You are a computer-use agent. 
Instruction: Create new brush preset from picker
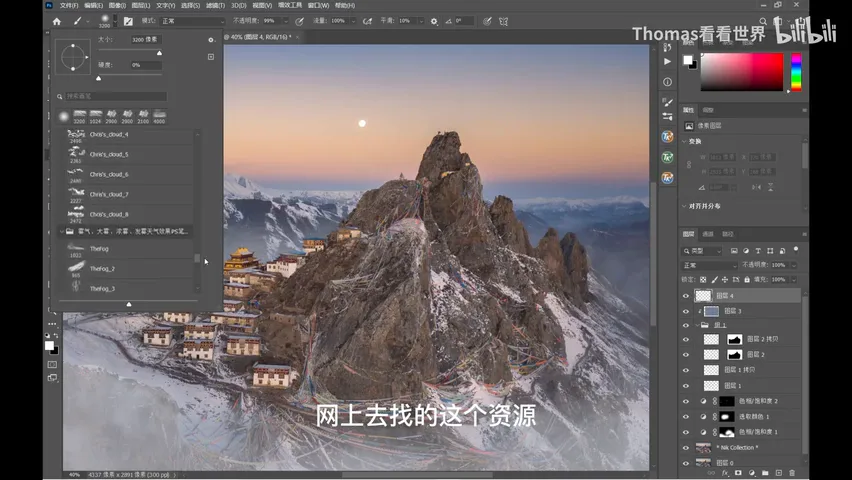click(x=211, y=57)
